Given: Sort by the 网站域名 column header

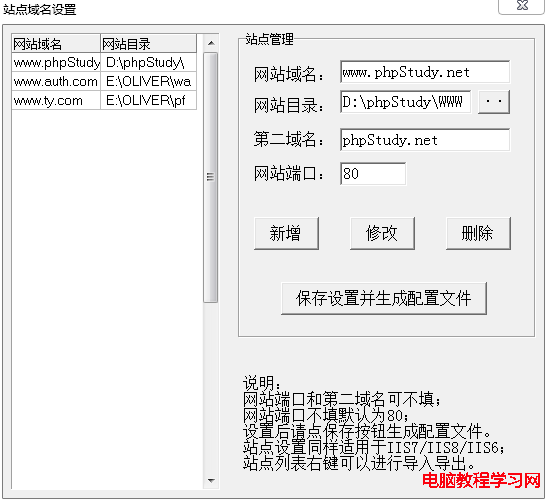Looking at the screenshot, I should (56, 44).
